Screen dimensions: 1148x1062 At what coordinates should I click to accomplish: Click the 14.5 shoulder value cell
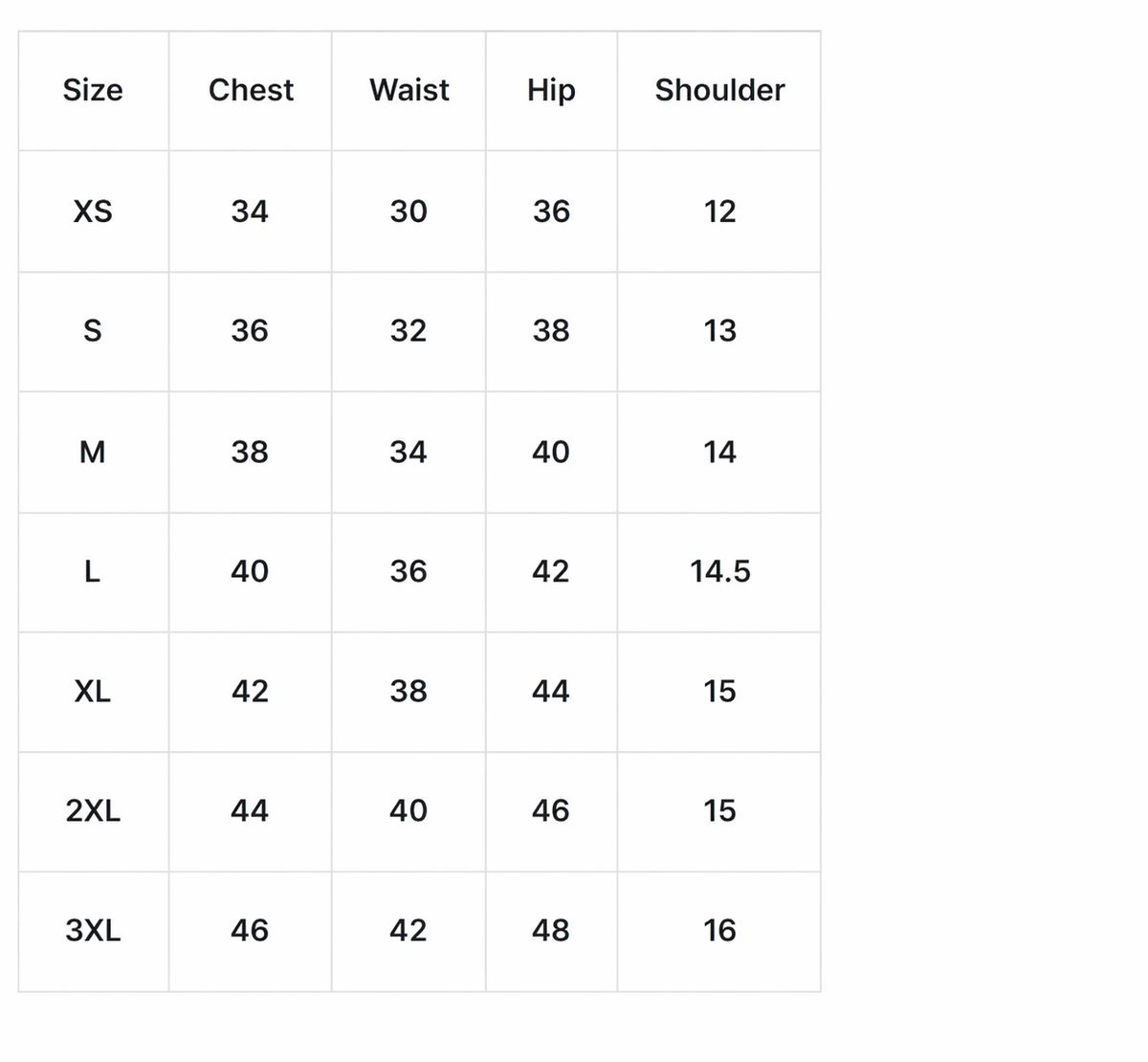[x=719, y=572]
